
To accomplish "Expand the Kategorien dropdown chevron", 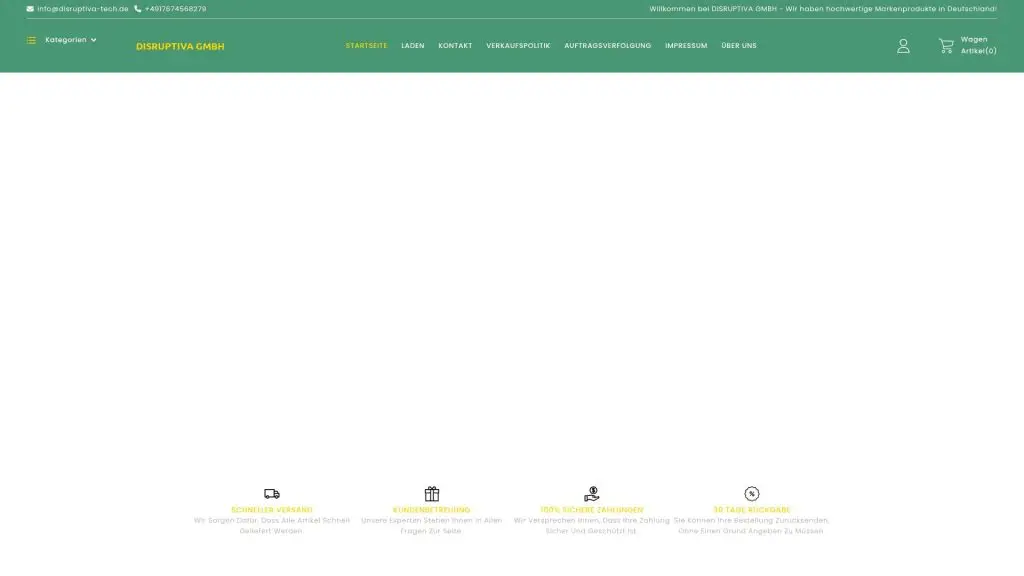I will pos(94,40).
